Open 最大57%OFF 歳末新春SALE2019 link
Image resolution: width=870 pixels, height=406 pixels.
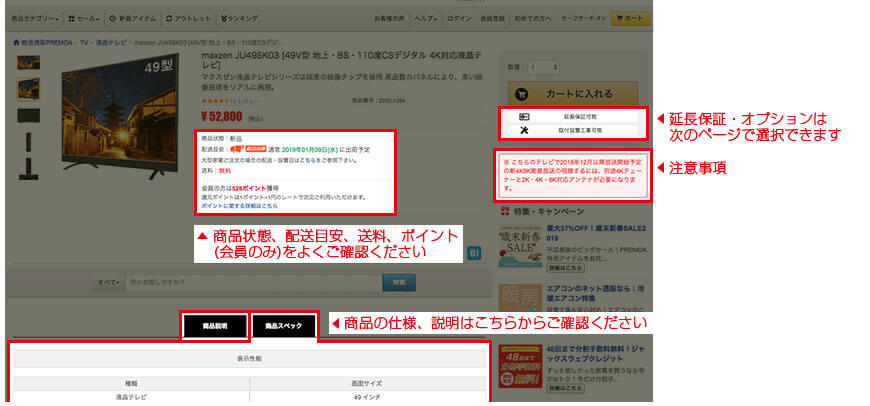pos(596,232)
